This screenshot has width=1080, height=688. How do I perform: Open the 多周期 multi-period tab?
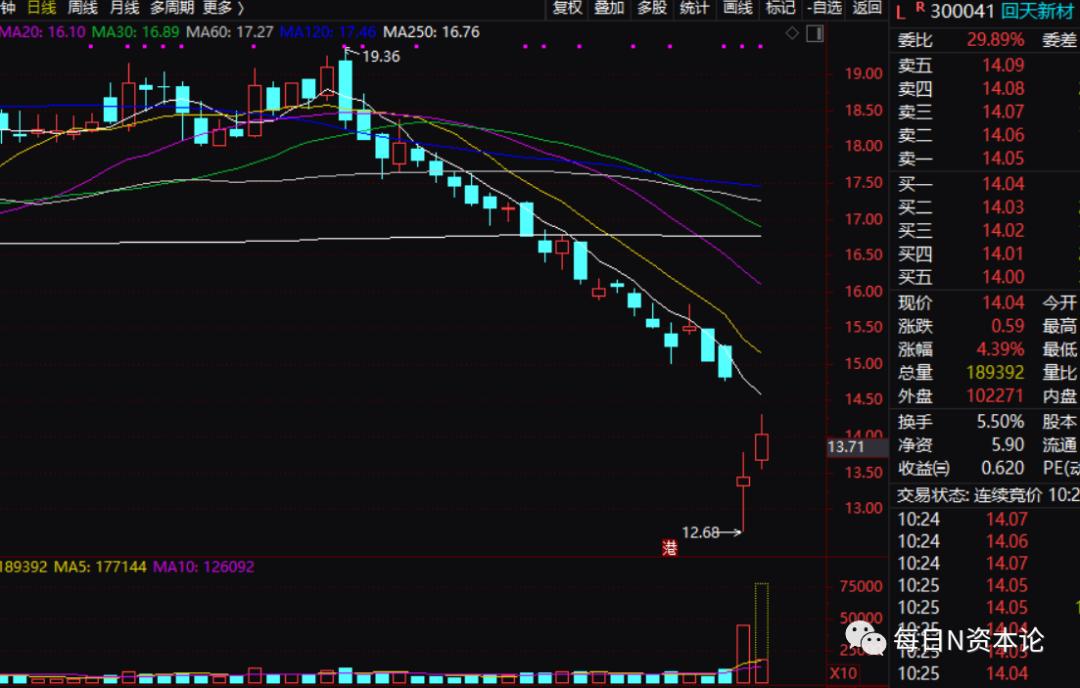[172, 8]
